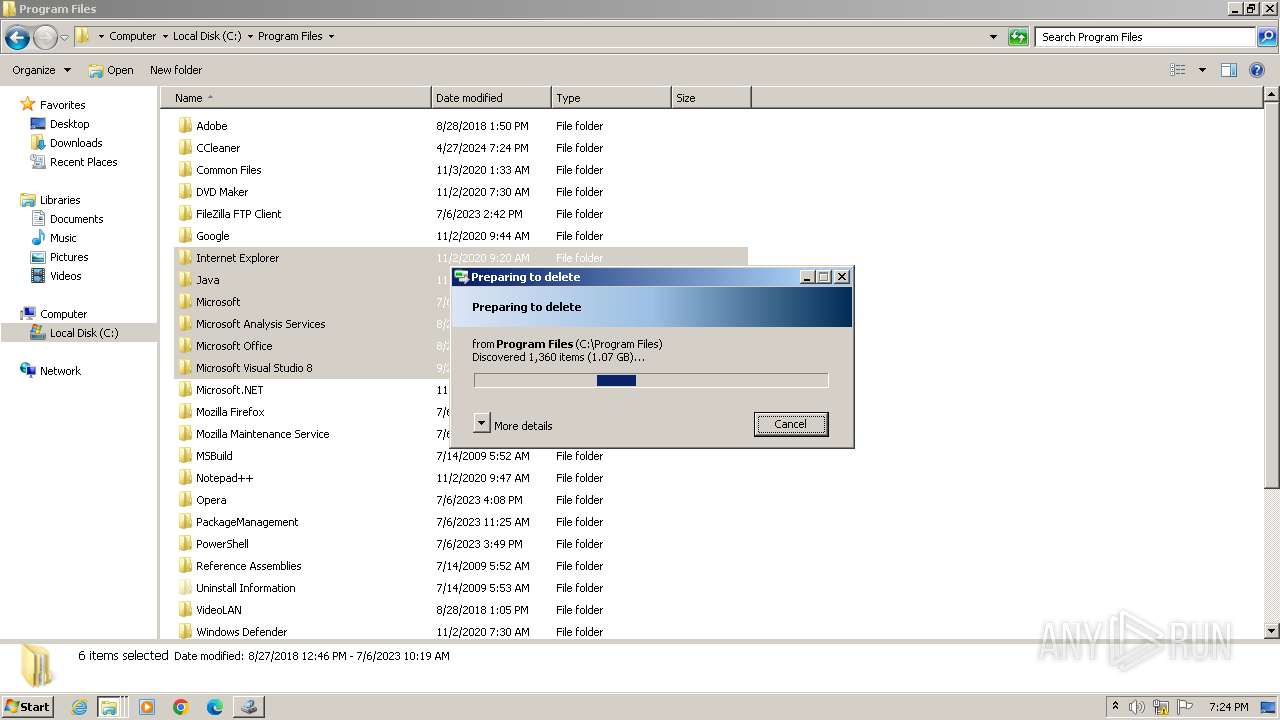Click the Back navigation arrow
Screen dimensions: 1280x720
click(x=17, y=37)
